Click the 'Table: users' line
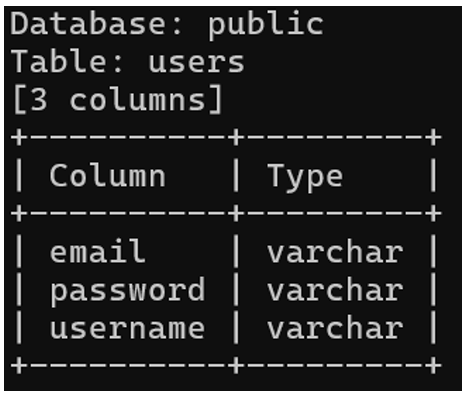 [x=127, y=61]
